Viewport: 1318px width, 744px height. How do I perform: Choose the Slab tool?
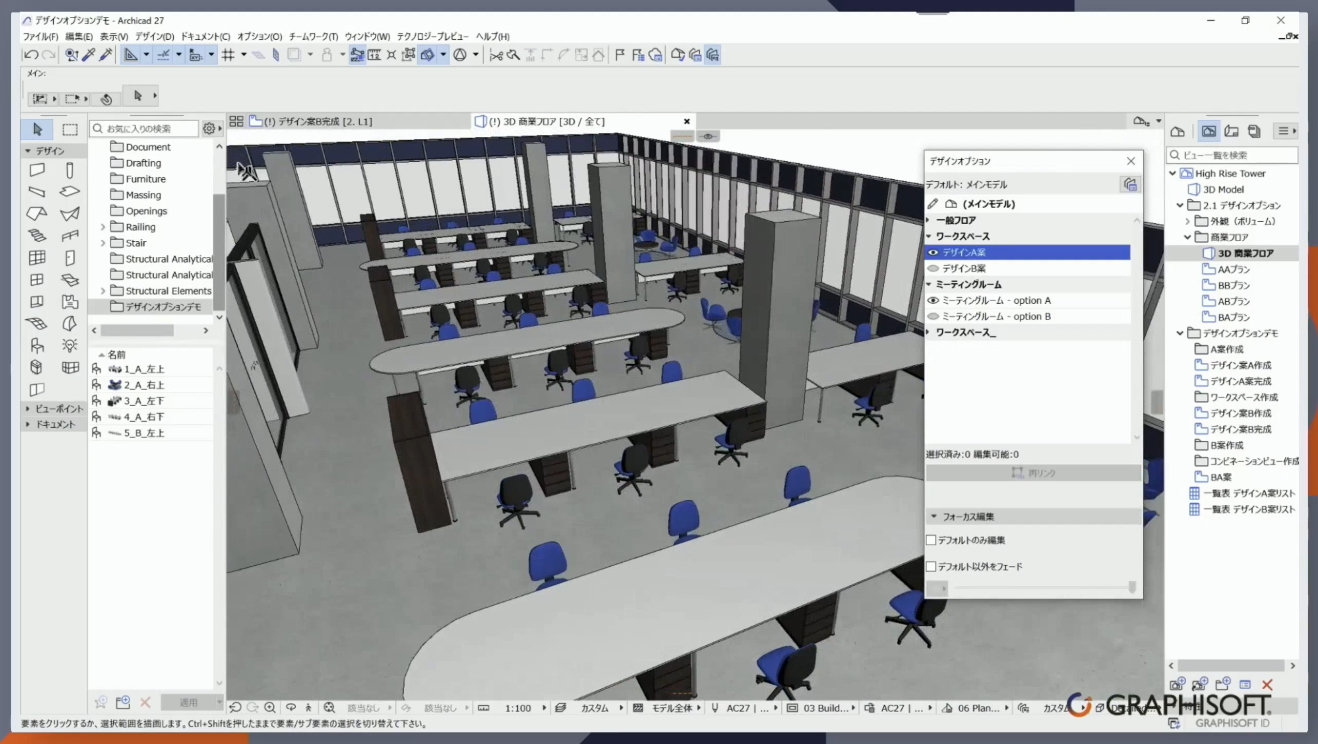(69, 192)
